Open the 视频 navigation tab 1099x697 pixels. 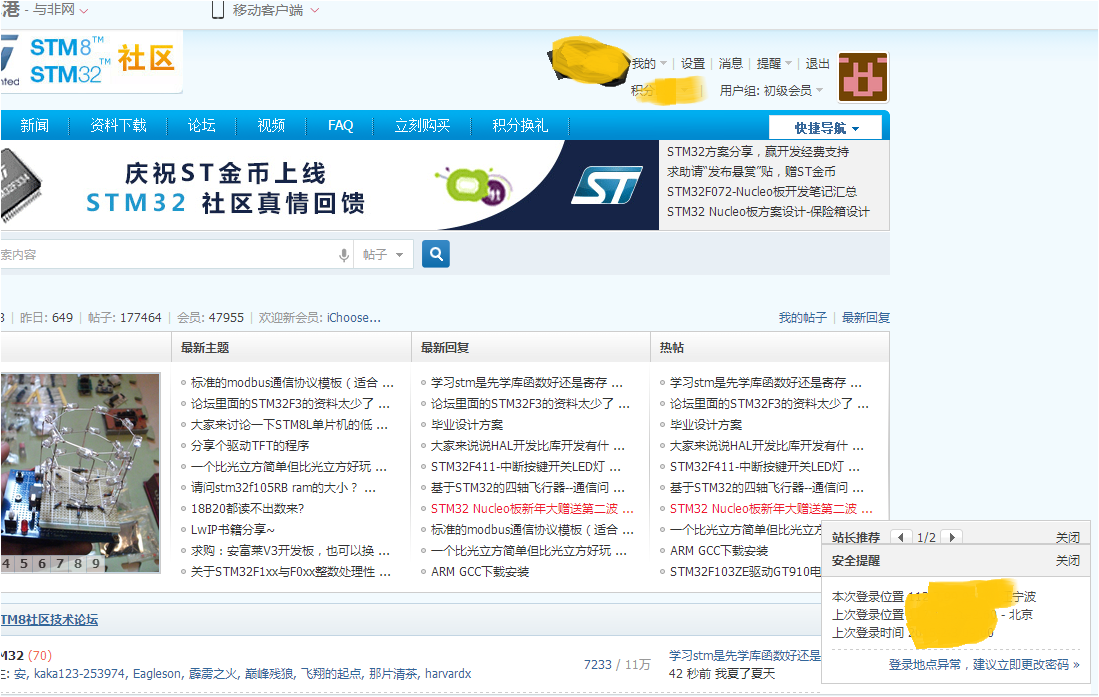pyautogui.click(x=271, y=126)
